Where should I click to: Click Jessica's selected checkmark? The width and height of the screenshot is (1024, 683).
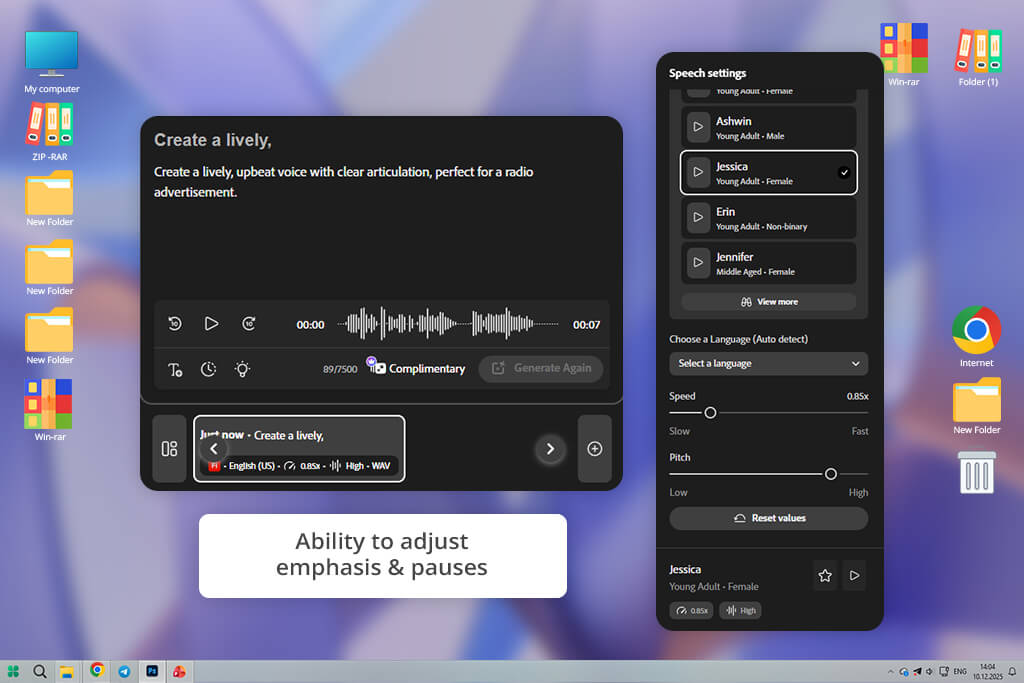pyautogui.click(x=844, y=173)
